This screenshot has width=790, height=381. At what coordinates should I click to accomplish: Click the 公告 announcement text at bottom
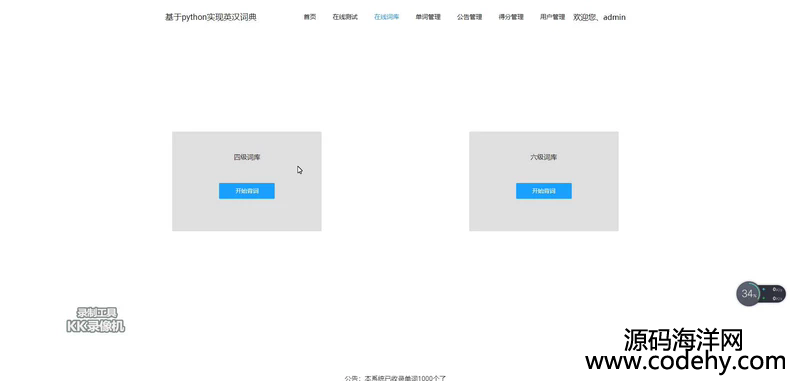click(x=396, y=377)
